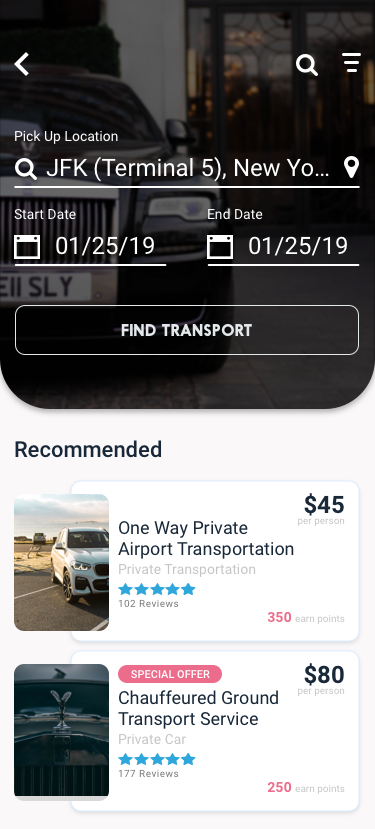Open the BMW airport transportation thumbnail
375x829 pixels.
click(x=61, y=563)
